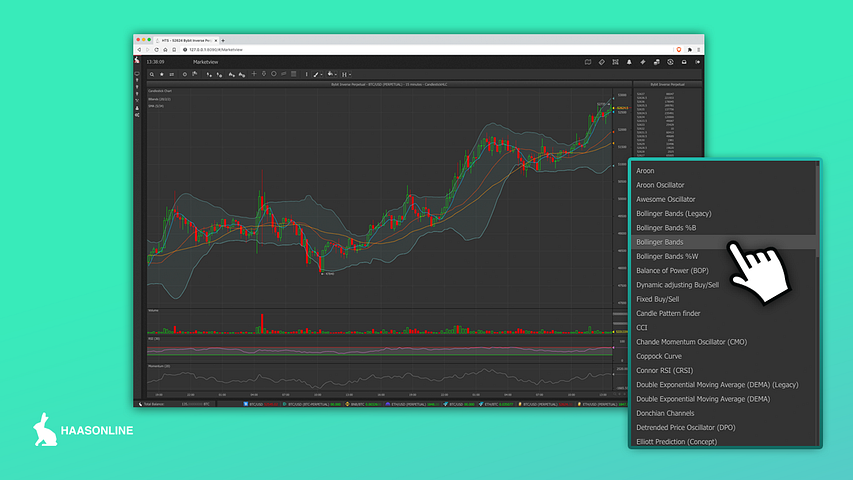Click the BBands (20/2/2) chart label

pyautogui.click(x=159, y=99)
